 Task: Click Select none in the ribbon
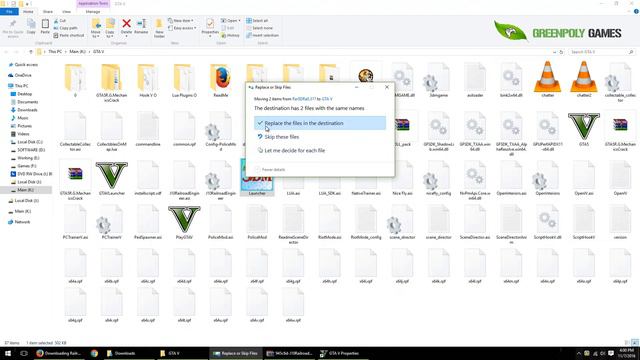259,28
